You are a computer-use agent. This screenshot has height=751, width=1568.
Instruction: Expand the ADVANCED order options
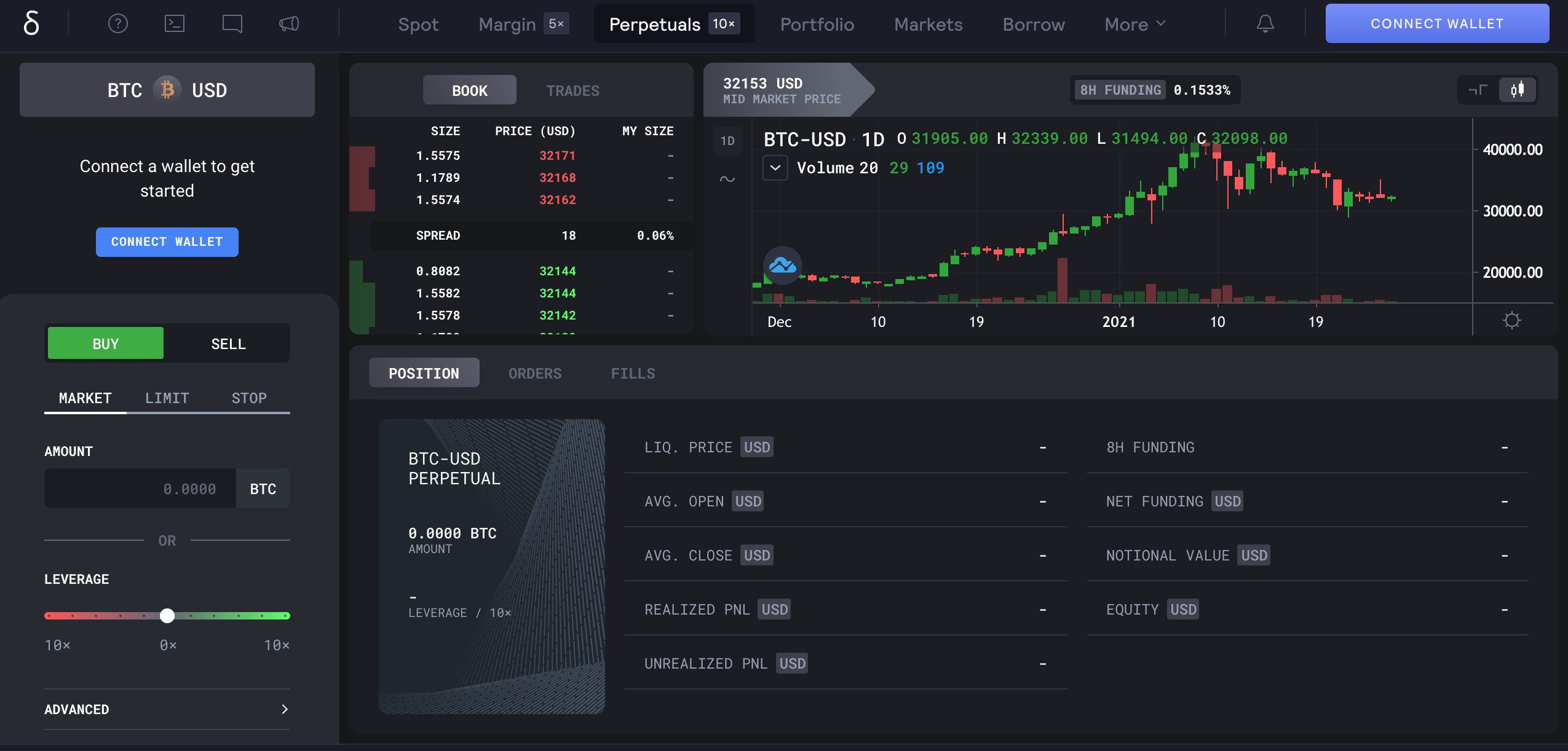click(167, 709)
